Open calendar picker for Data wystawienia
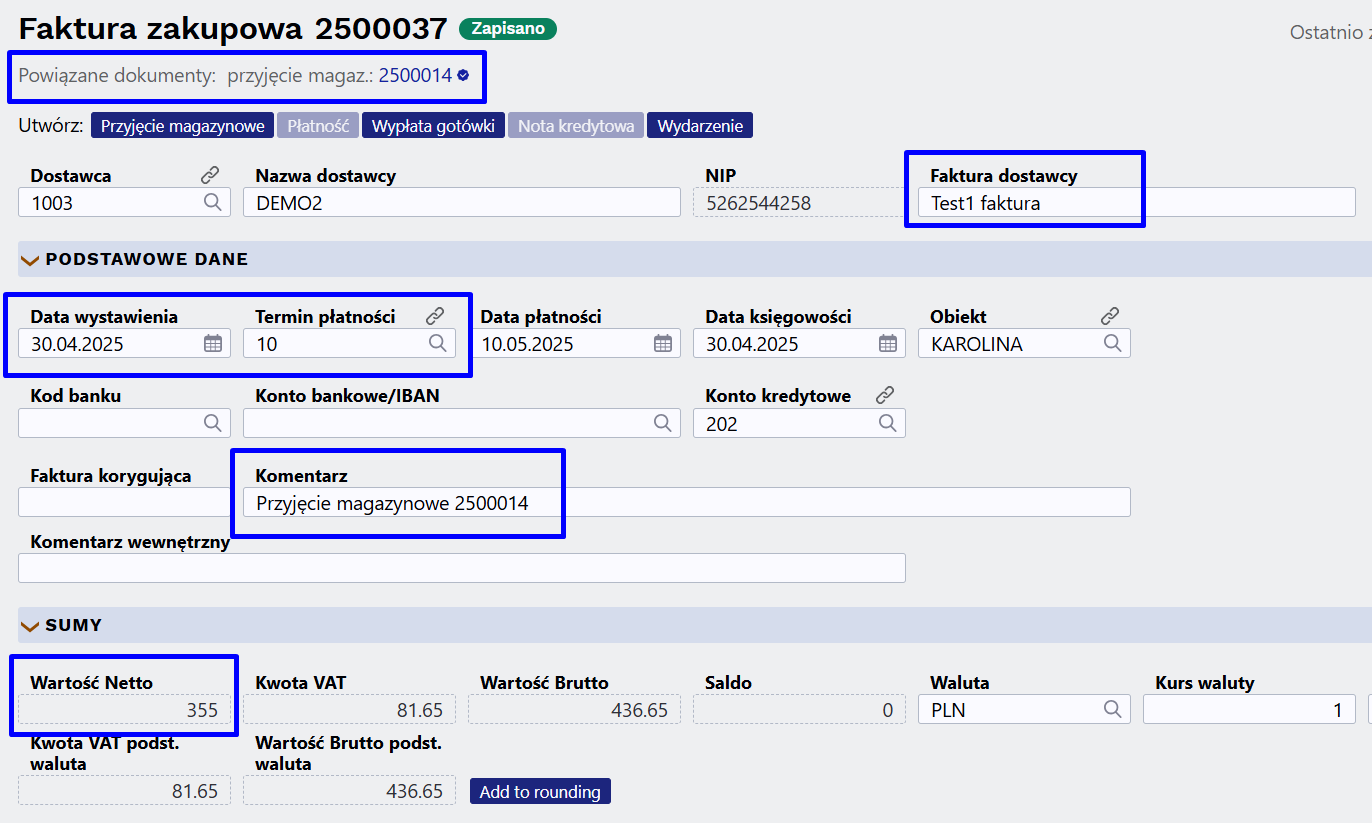1372x823 pixels. tap(213, 343)
